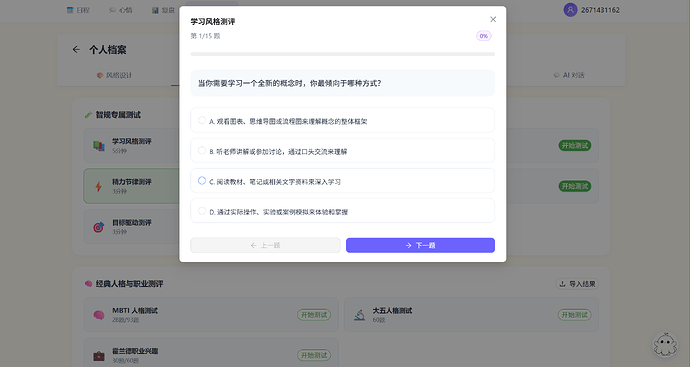Start the MBTI 人格测试

tap(314, 315)
